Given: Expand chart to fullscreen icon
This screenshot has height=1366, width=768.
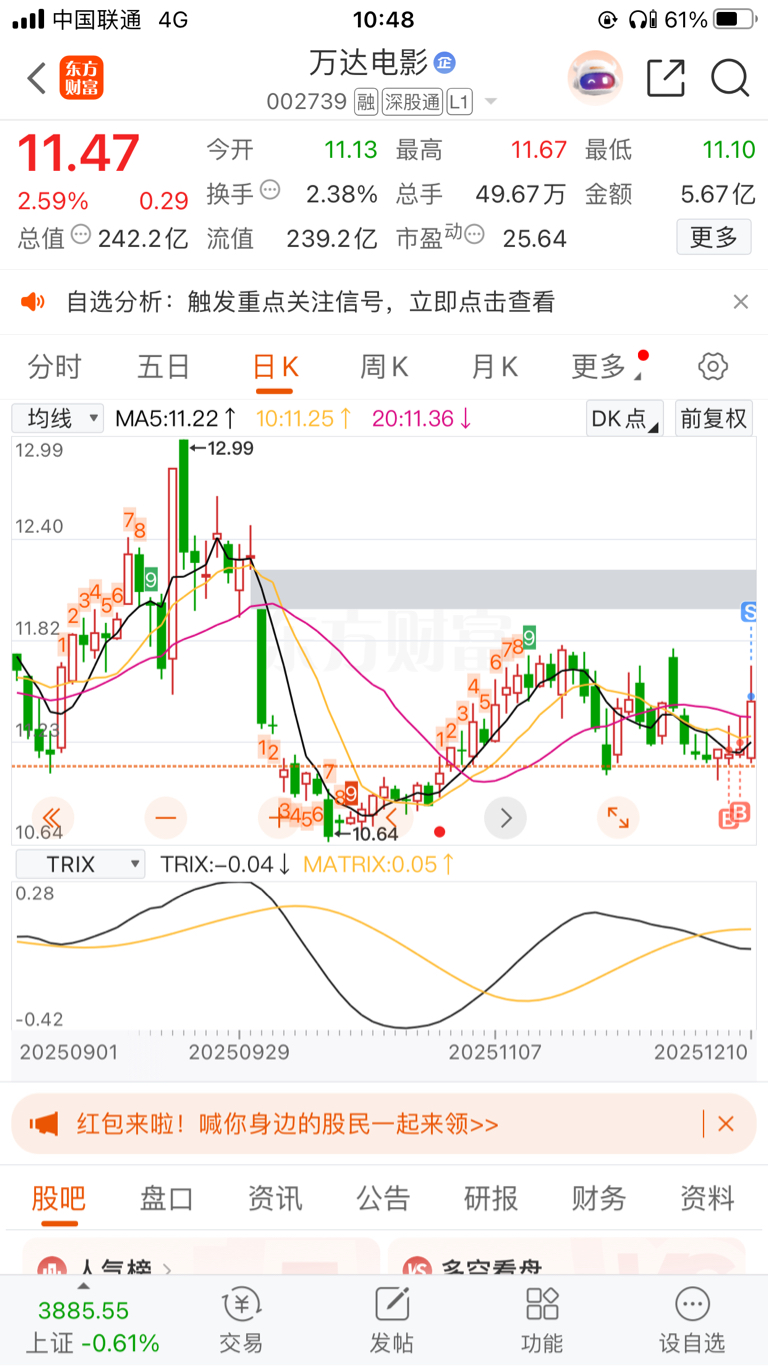Looking at the screenshot, I should (618, 818).
